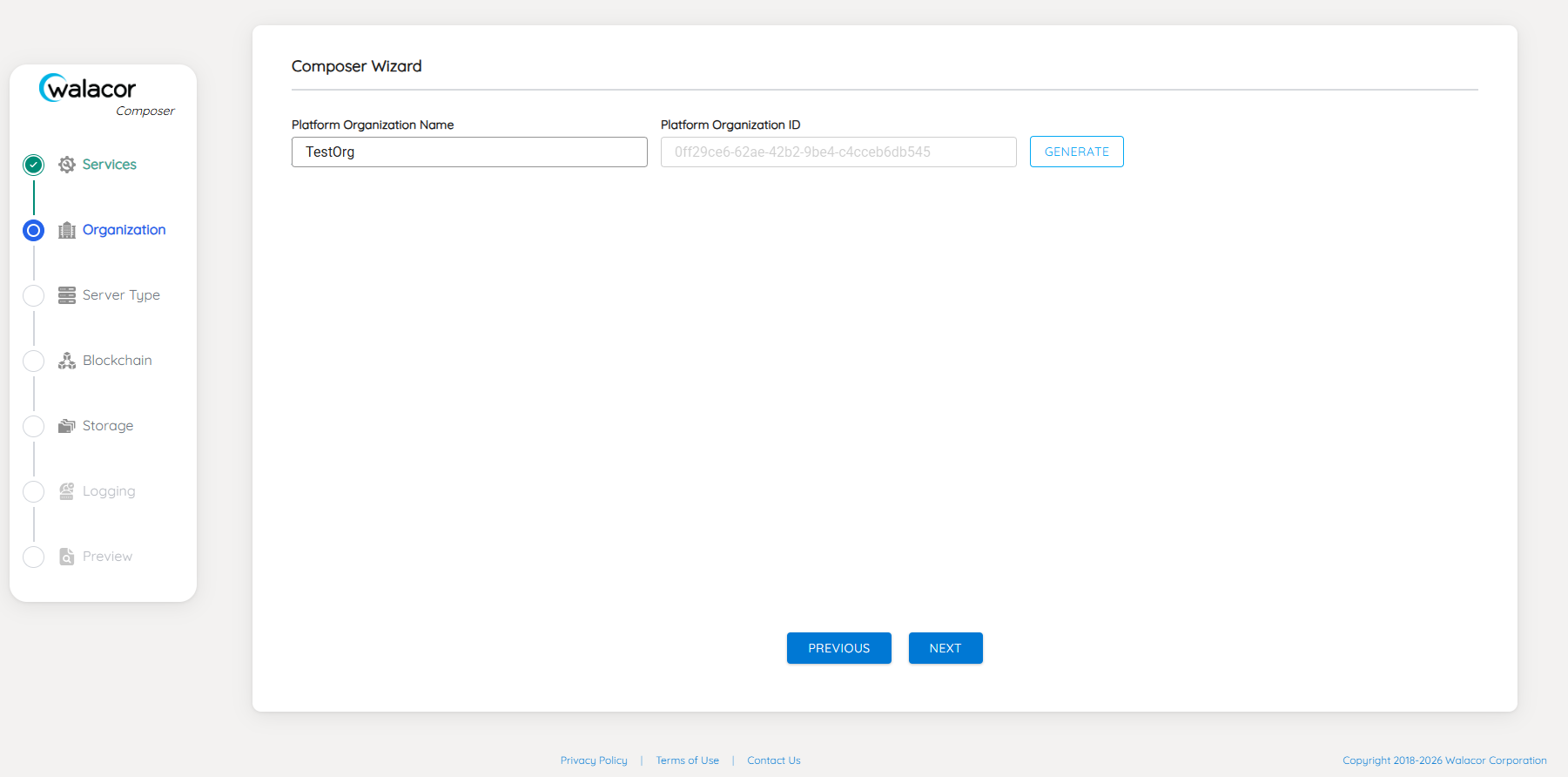
Task: Click the Logging icon in sidebar
Action: (x=67, y=491)
